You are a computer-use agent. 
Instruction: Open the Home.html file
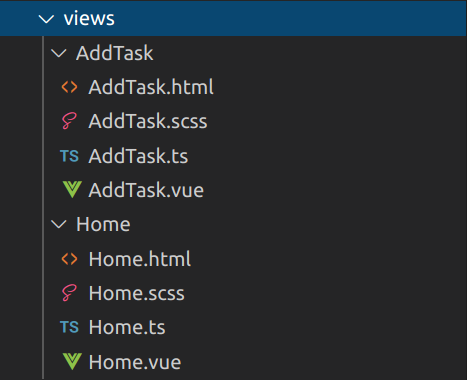(140, 259)
